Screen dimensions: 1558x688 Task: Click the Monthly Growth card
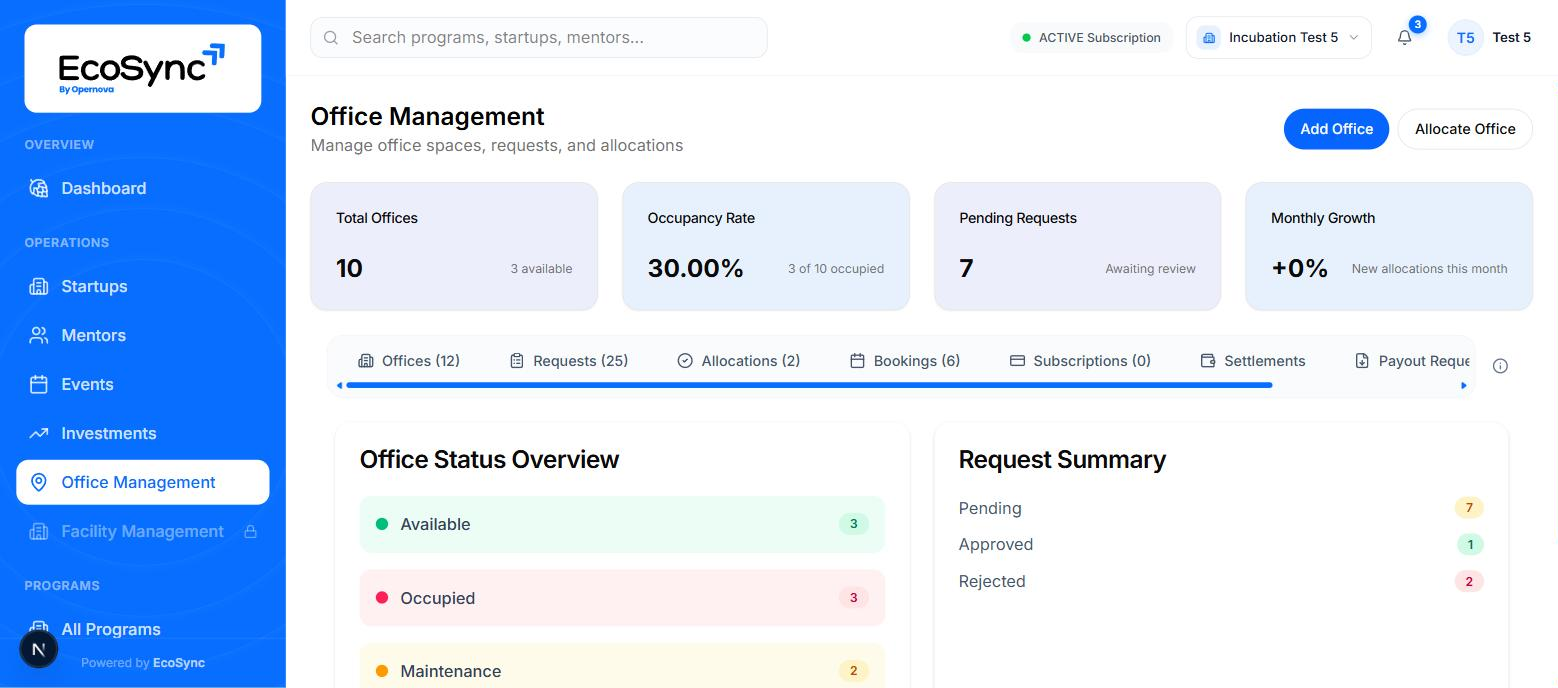[x=1389, y=246]
